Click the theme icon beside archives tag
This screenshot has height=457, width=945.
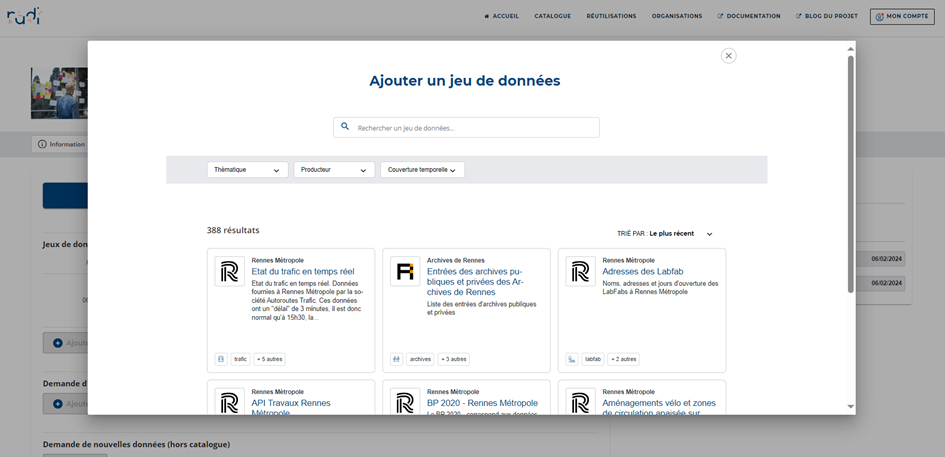397,359
